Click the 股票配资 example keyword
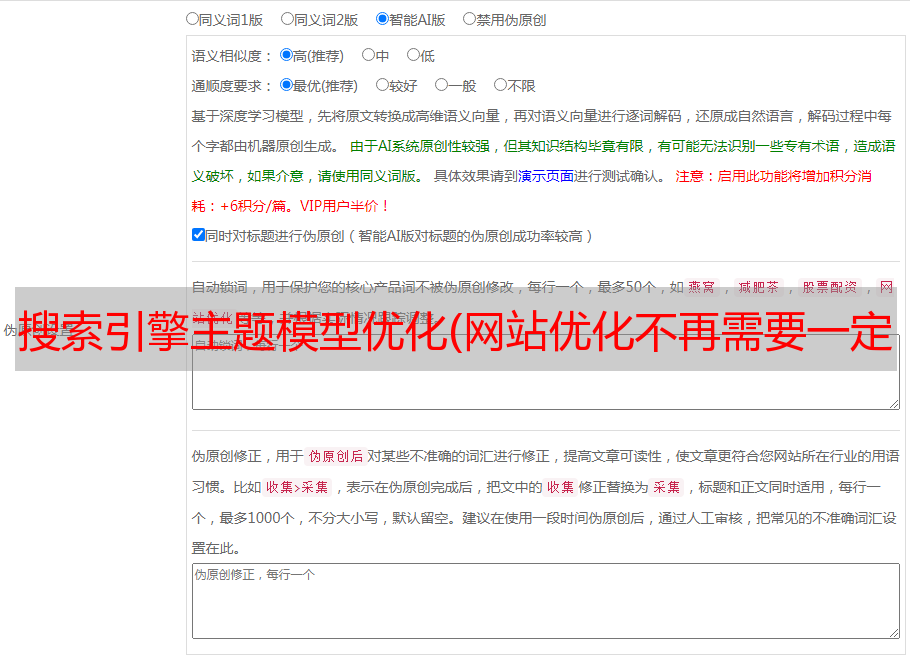This screenshot has width=911, height=658. (829, 287)
